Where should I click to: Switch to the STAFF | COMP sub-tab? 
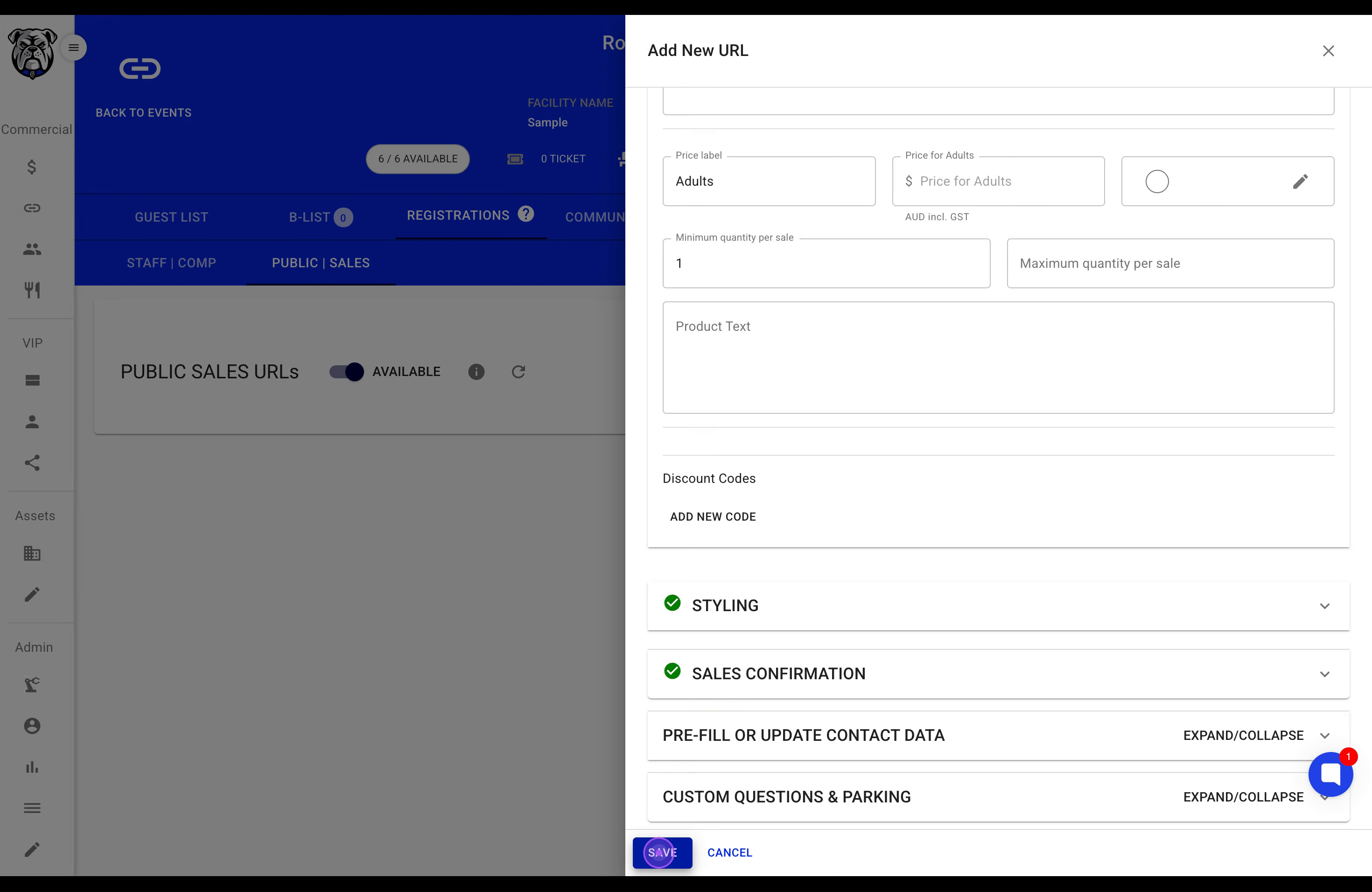click(171, 263)
